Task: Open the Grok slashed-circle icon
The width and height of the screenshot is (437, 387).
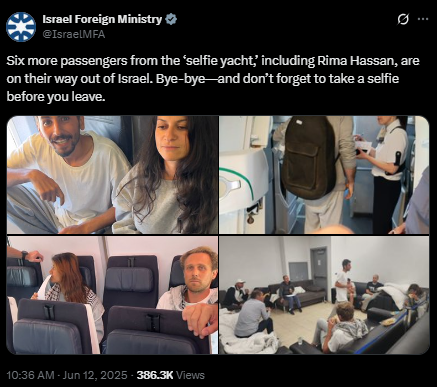Action: coord(403,19)
